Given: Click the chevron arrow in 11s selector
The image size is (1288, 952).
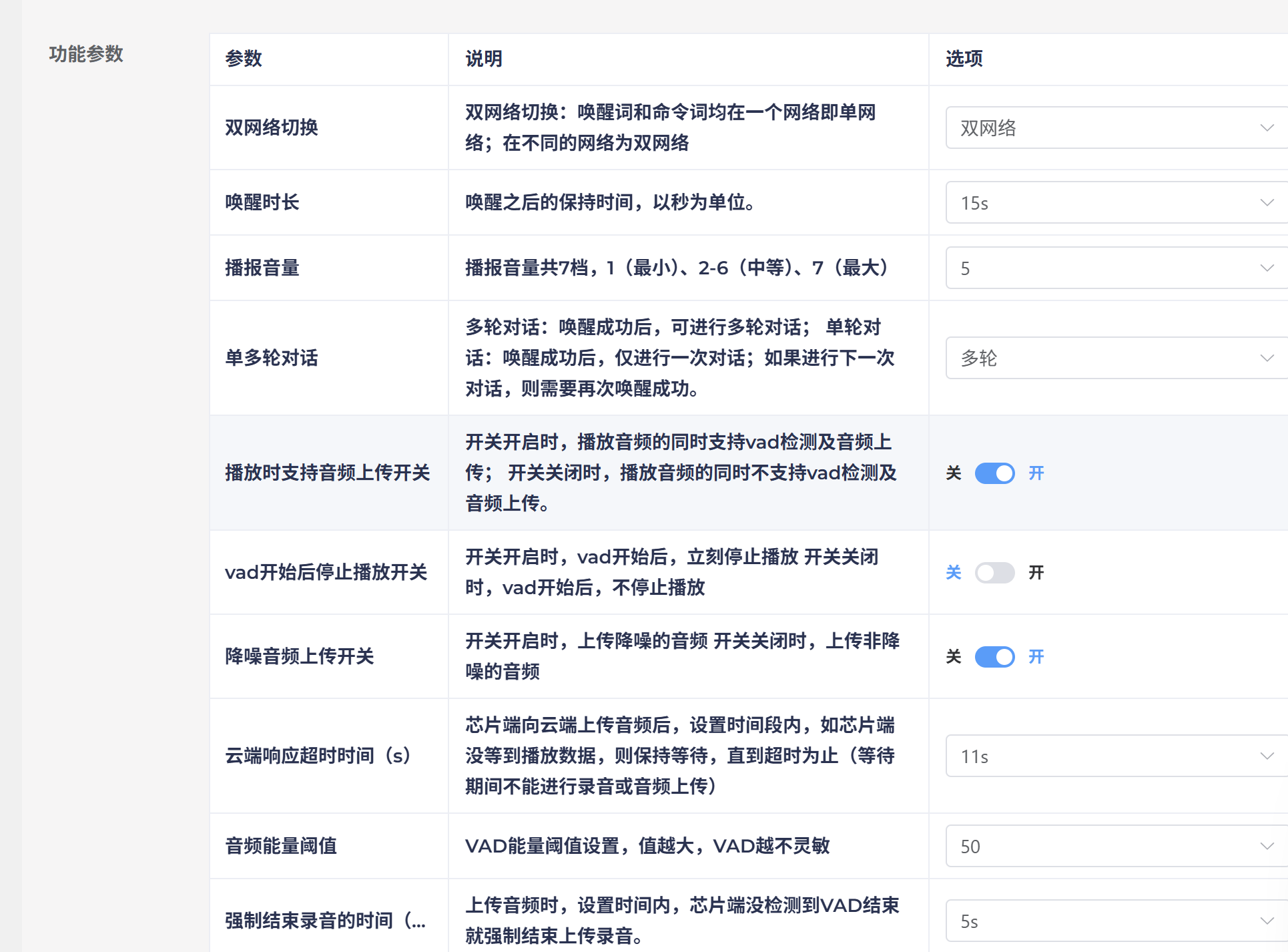Looking at the screenshot, I should [x=1267, y=756].
